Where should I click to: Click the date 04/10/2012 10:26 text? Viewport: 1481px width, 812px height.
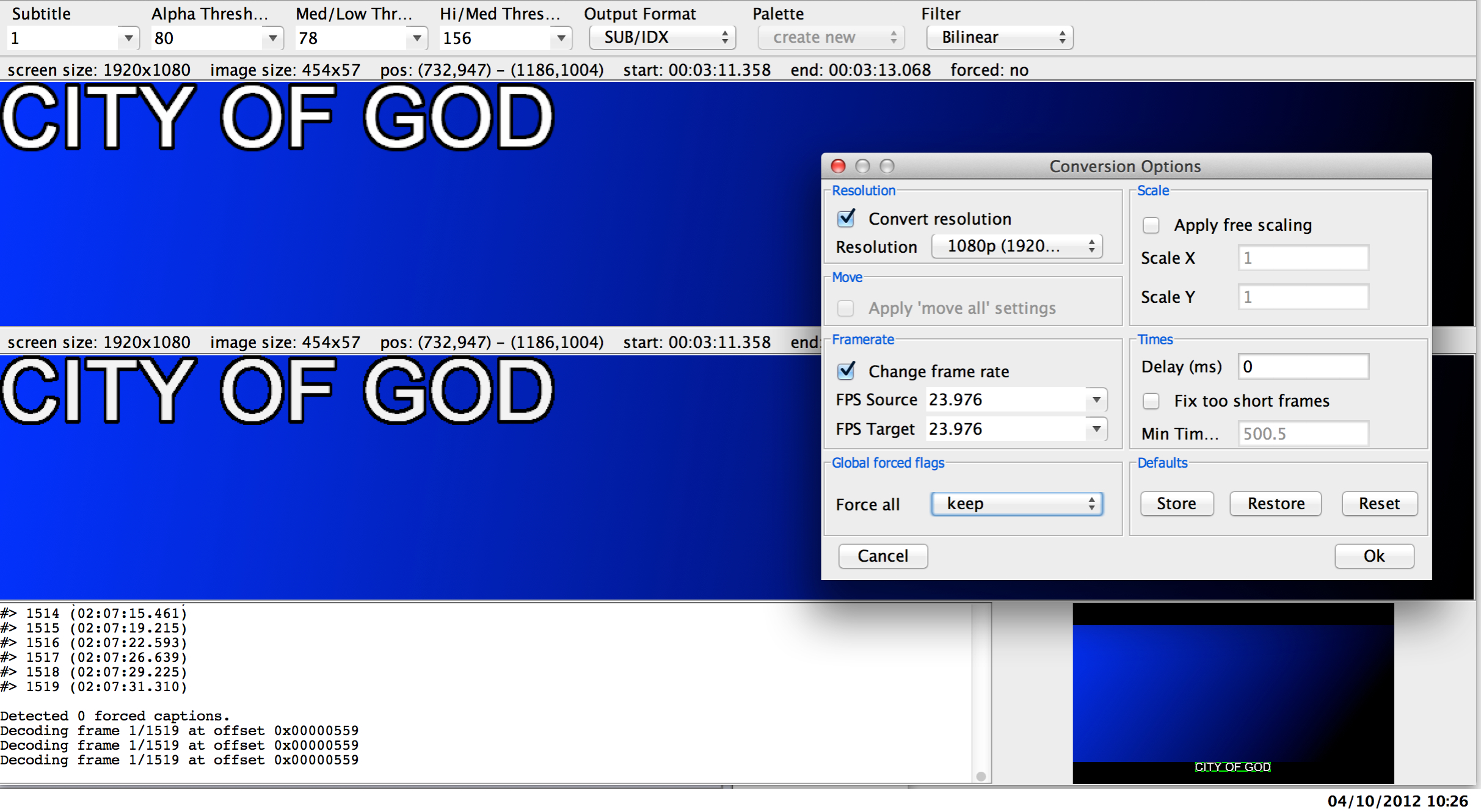1397,801
